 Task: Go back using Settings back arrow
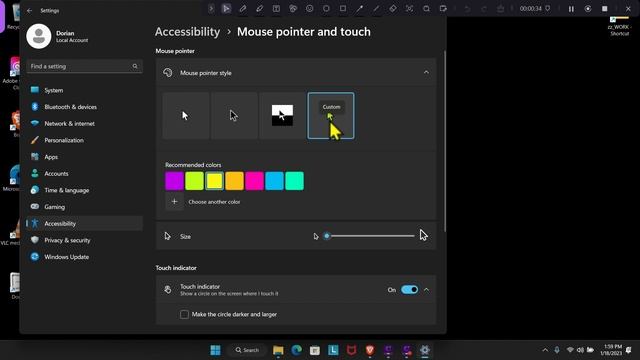pos(29,11)
